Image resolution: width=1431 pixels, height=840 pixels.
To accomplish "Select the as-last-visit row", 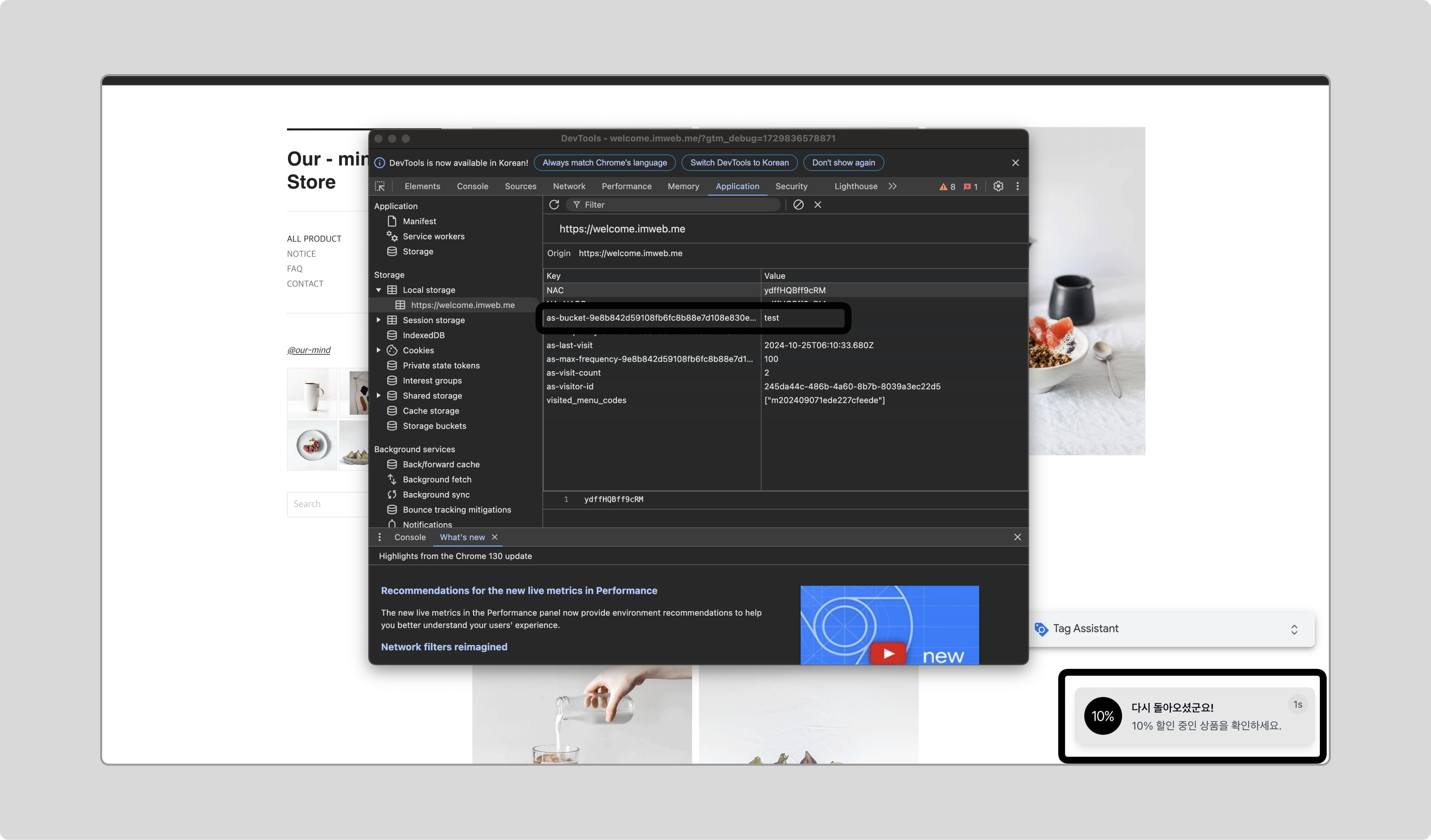I will 785,345.
